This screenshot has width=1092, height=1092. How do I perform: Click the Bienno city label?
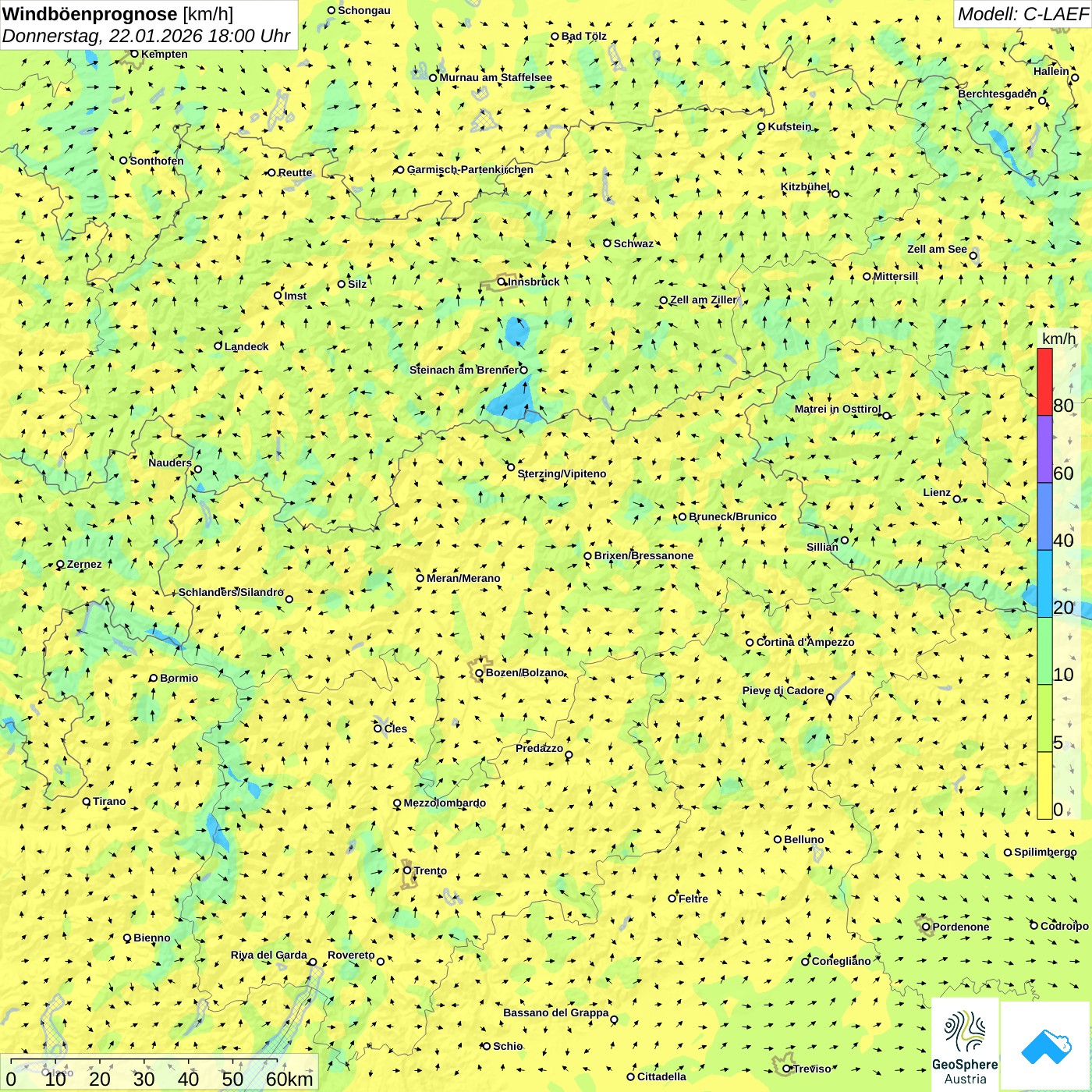point(151,938)
